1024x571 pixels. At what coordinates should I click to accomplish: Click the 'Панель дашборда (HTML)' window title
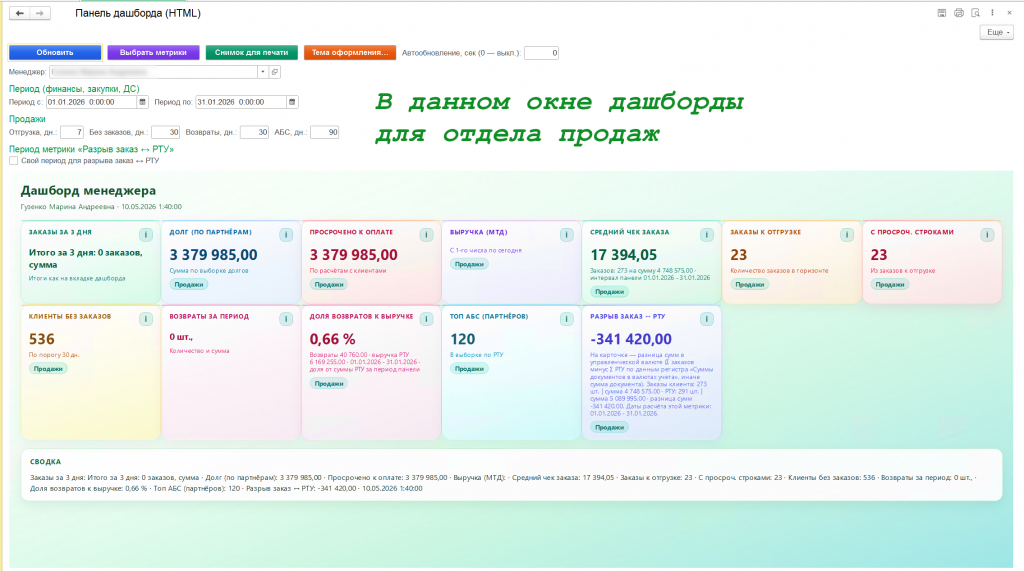pyautogui.click(x=138, y=13)
